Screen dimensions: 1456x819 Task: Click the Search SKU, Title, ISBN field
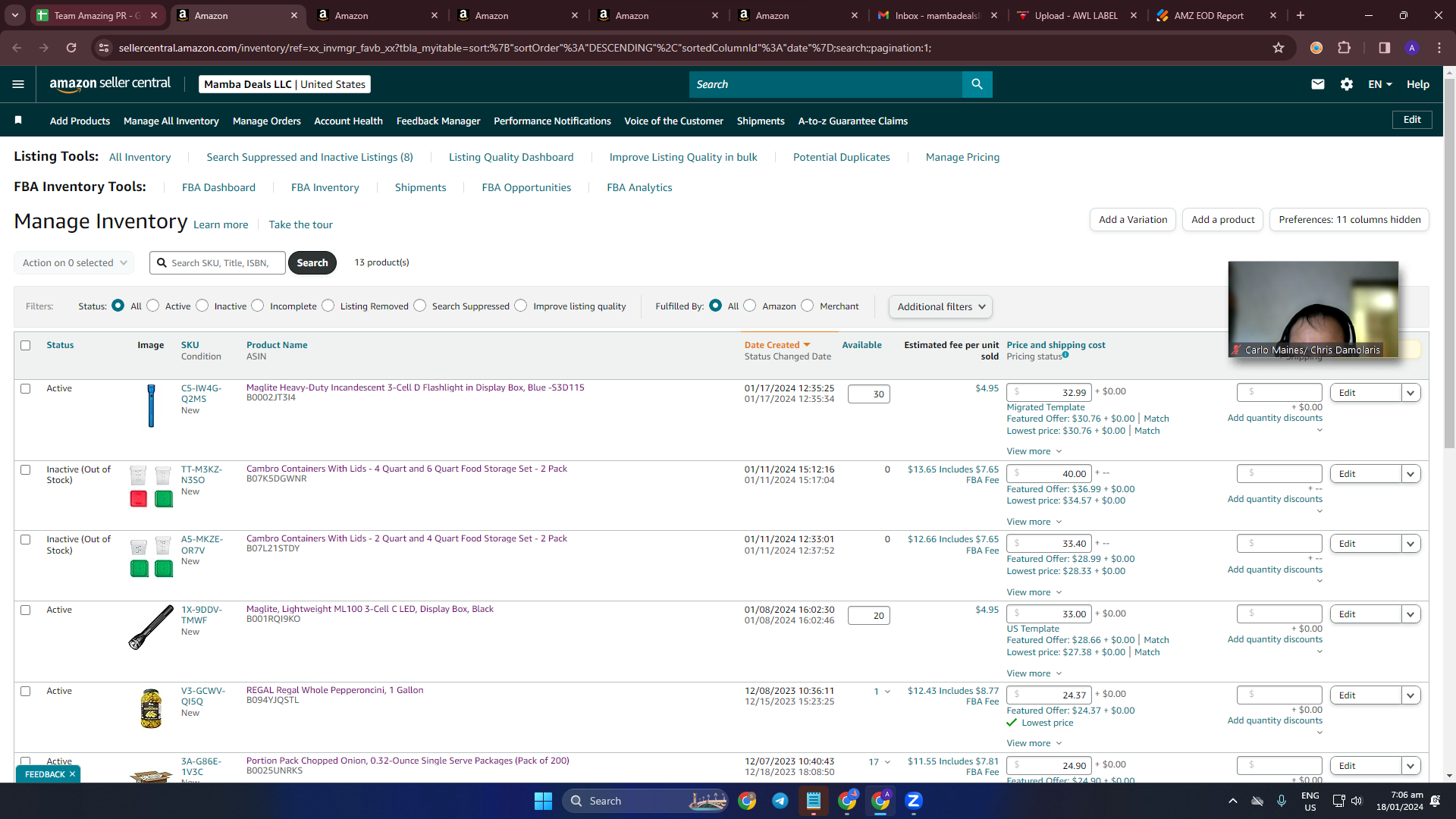point(218,262)
